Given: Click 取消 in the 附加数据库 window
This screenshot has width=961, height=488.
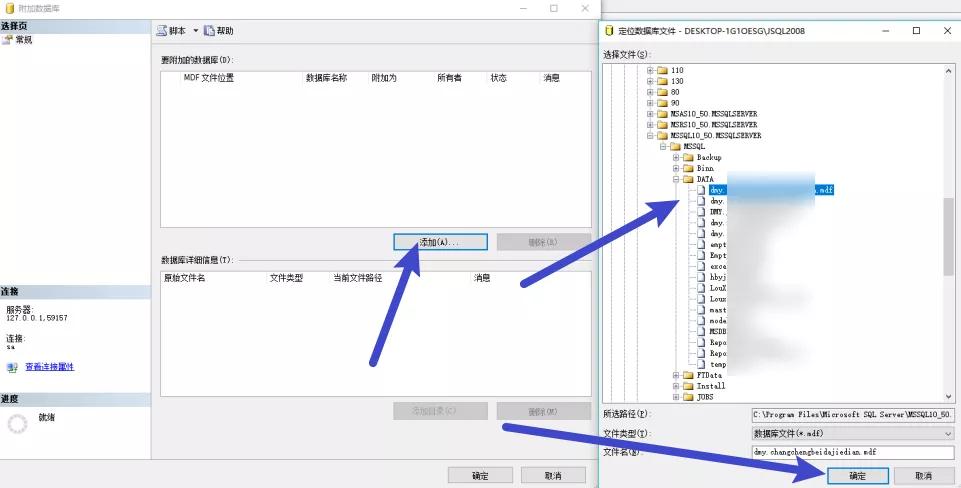Looking at the screenshot, I should 553,476.
